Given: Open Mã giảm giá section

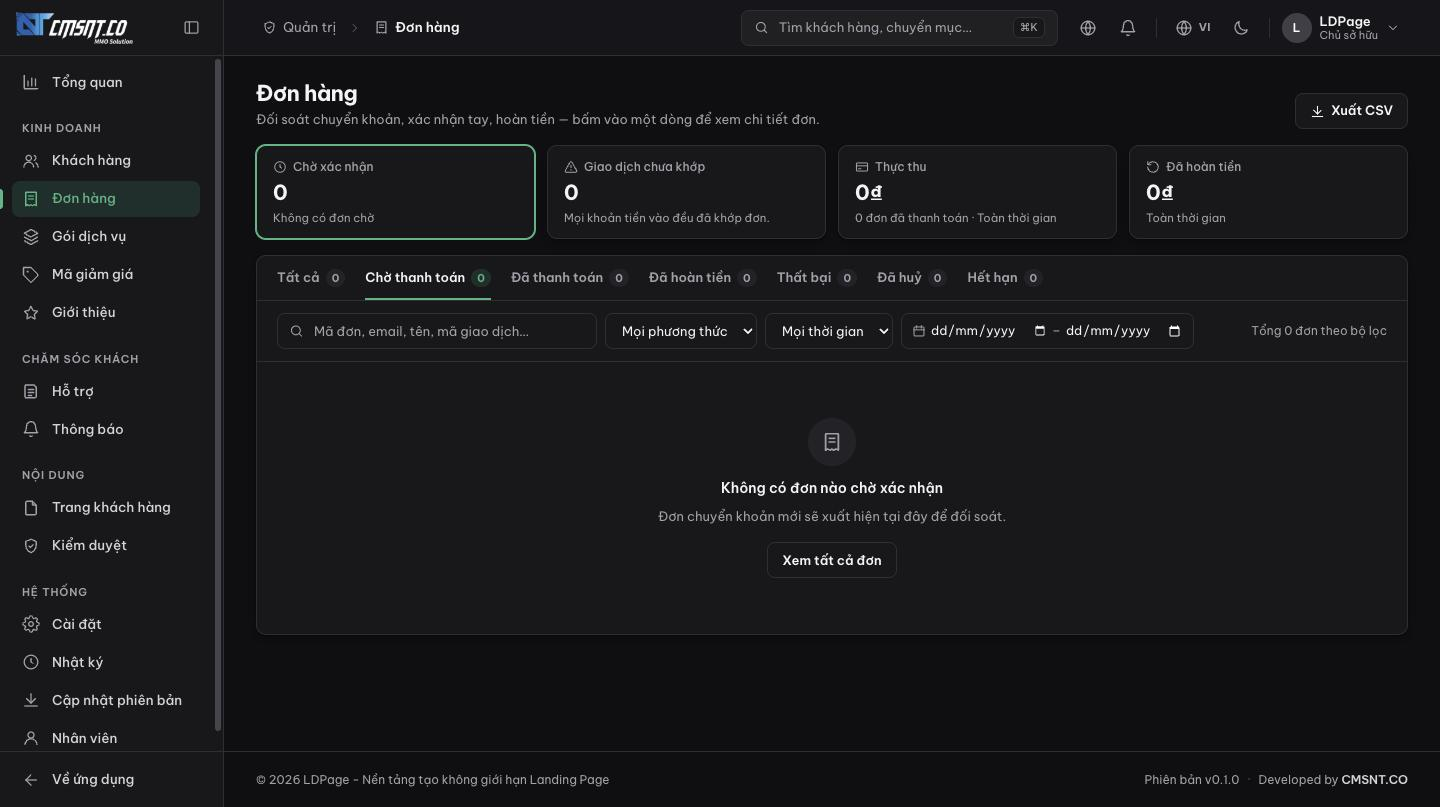Looking at the screenshot, I should tap(106, 274).
